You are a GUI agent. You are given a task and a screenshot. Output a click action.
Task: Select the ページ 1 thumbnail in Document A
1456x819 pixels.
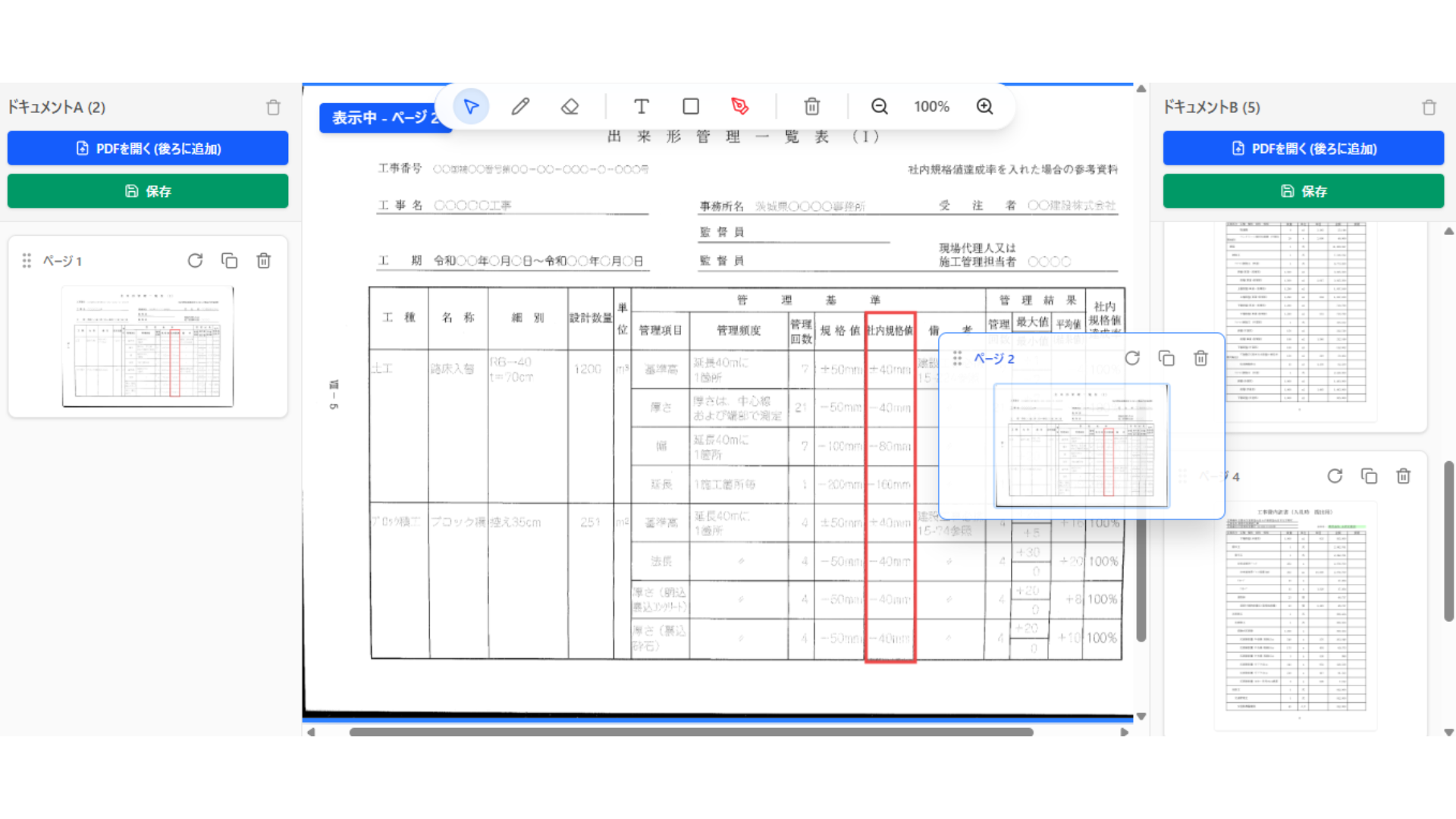click(x=148, y=347)
